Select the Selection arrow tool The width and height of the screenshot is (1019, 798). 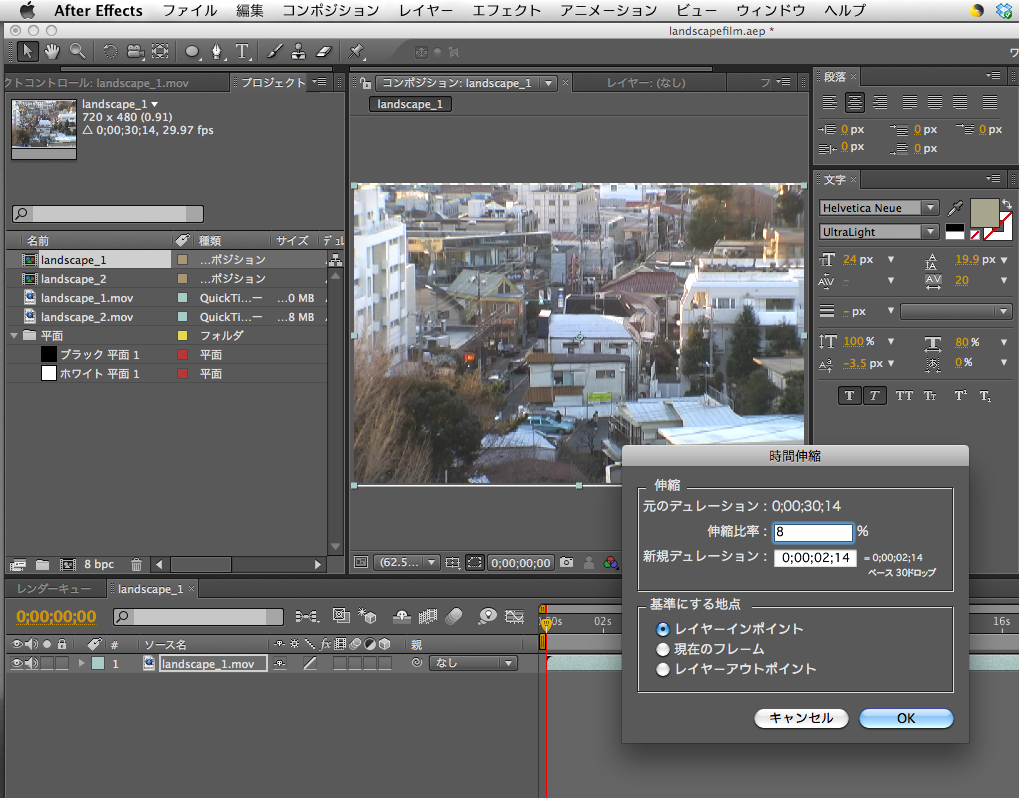[x=27, y=51]
